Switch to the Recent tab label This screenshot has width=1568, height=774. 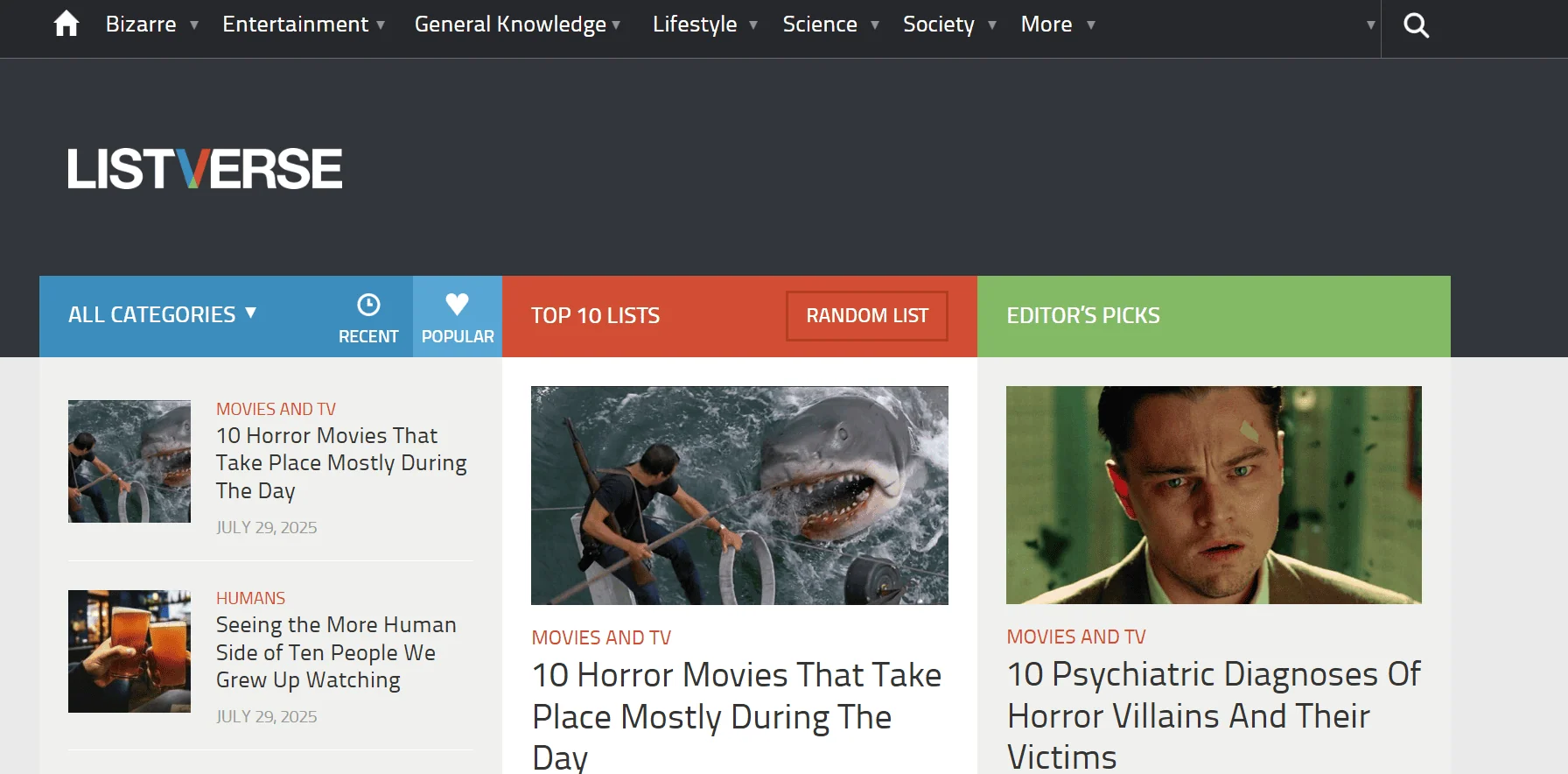[x=368, y=336]
